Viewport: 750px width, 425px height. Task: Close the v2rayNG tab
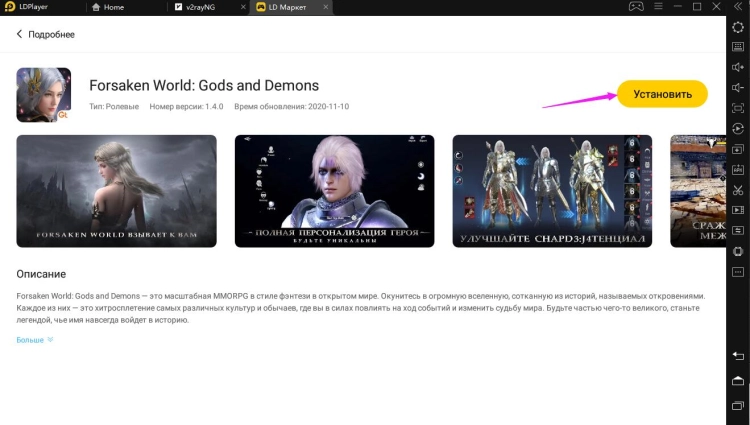(243, 7)
